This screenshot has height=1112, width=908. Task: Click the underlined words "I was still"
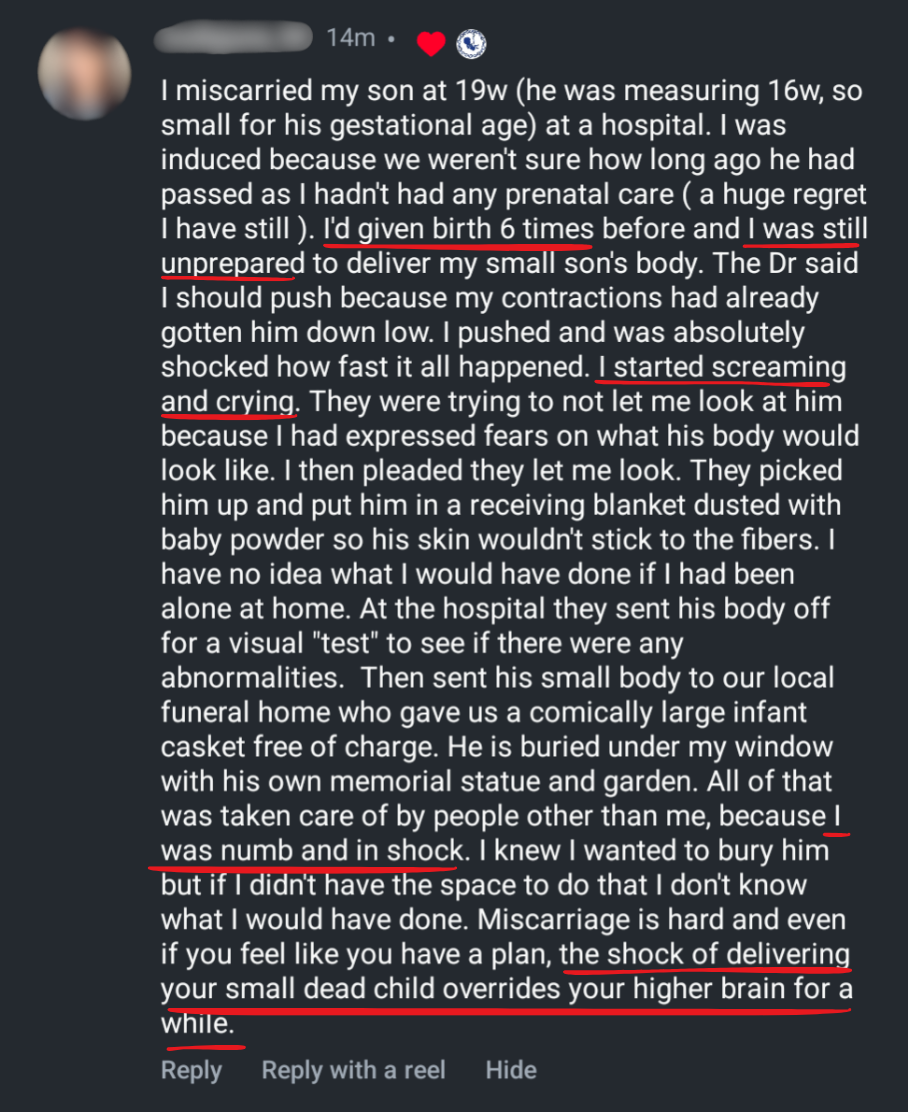click(x=806, y=228)
